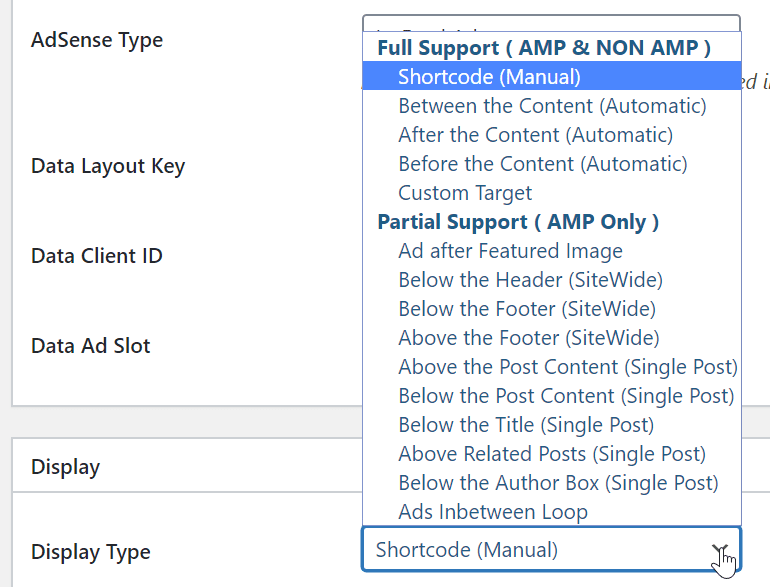Choose Above Related Posts (Single Post)
Viewport: 770px width, 587px height.
[552, 454]
